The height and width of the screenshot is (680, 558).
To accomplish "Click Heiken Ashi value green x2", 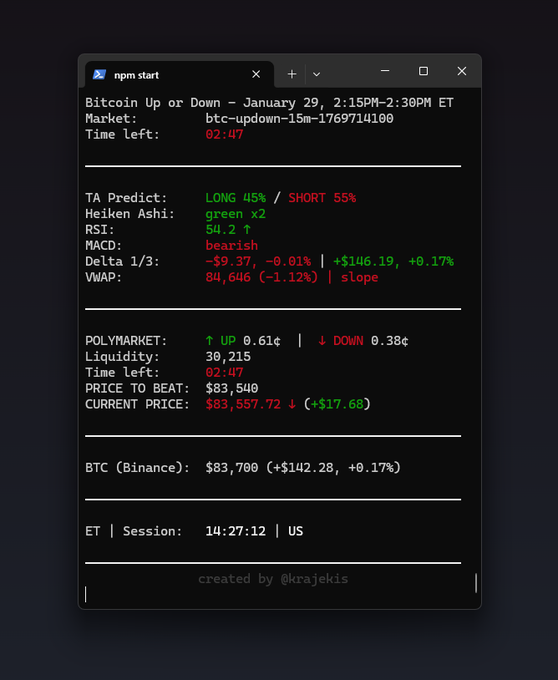I will (235, 214).
